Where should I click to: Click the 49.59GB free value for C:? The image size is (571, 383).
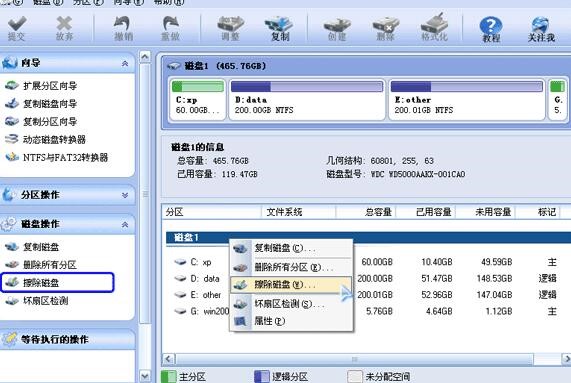click(x=497, y=262)
